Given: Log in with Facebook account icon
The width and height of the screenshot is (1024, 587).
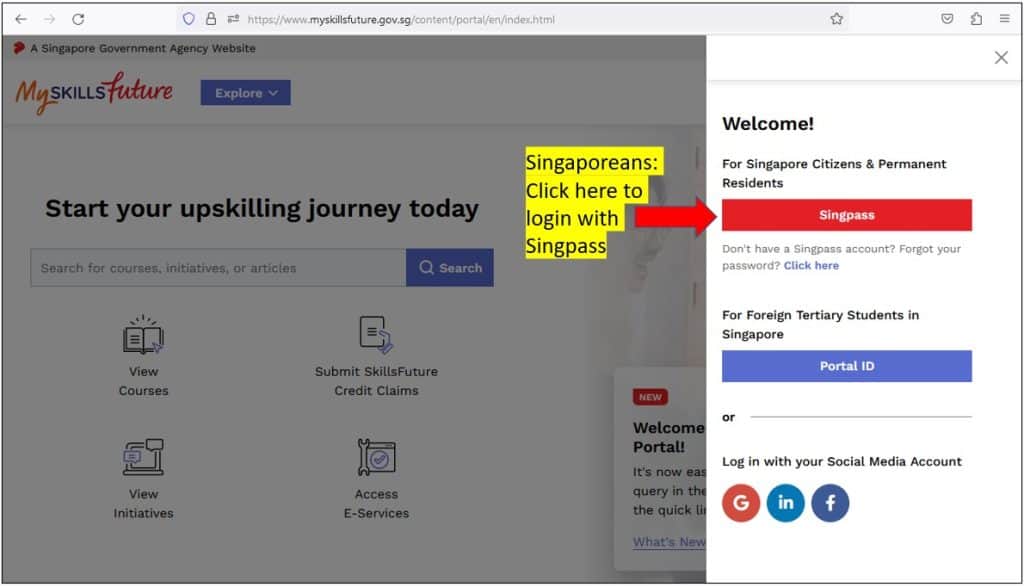Looking at the screenshot, I should coord(830,503).
